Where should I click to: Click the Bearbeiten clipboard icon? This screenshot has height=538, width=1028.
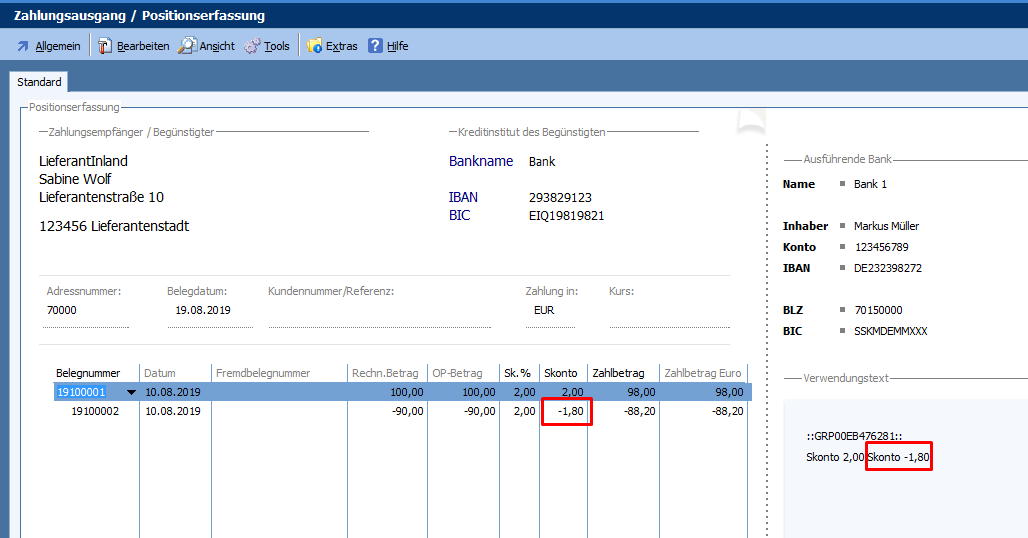point(105,46)
